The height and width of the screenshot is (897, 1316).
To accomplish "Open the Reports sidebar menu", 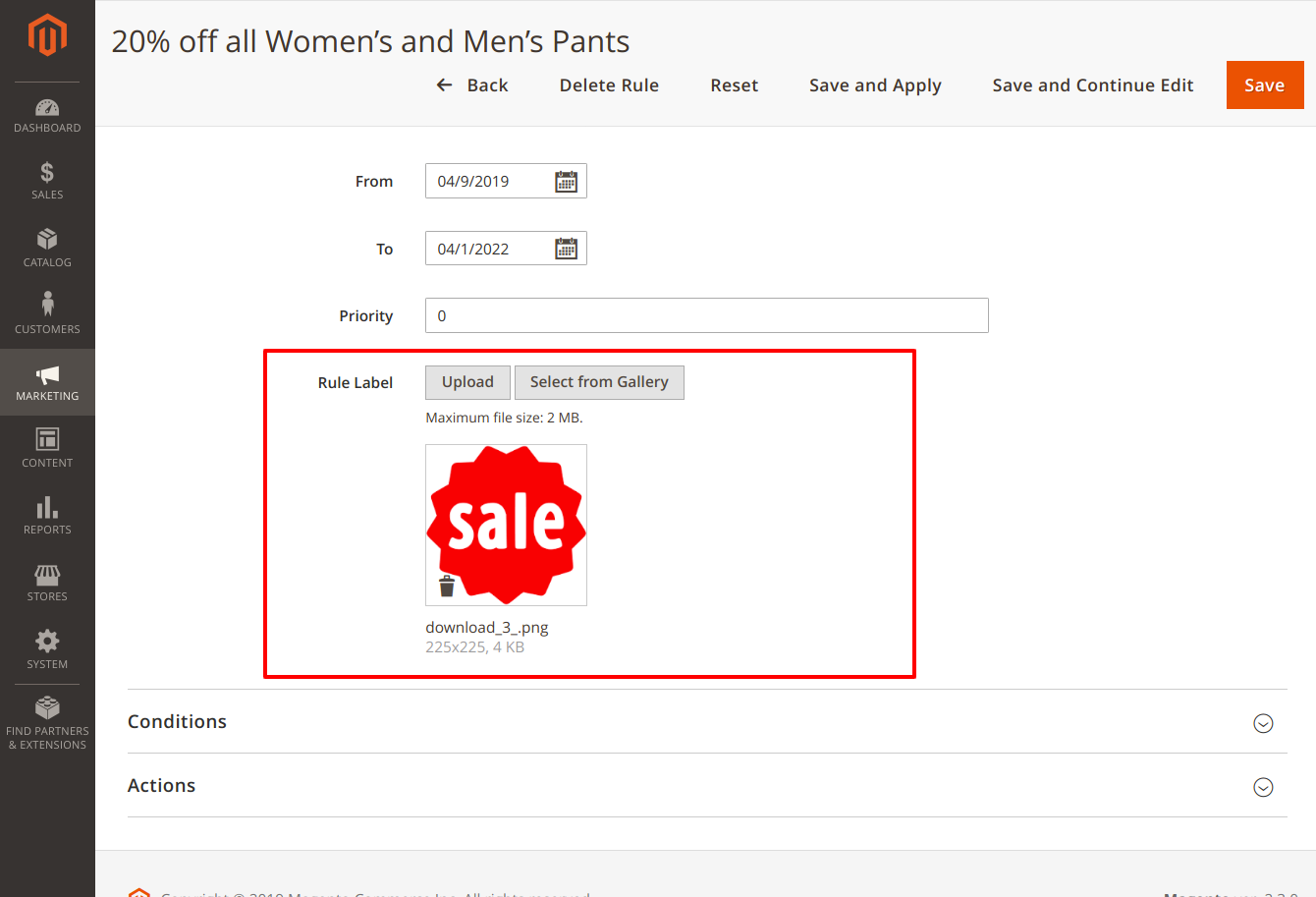I will [x=47, y=516].
